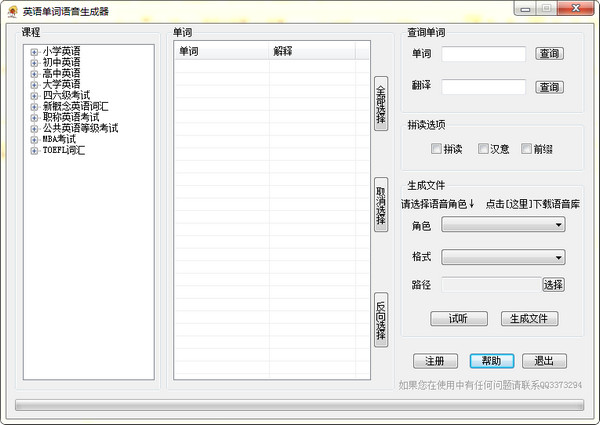
Task: Toggle the 汉意 checkbox
Action: coord(483,149)
